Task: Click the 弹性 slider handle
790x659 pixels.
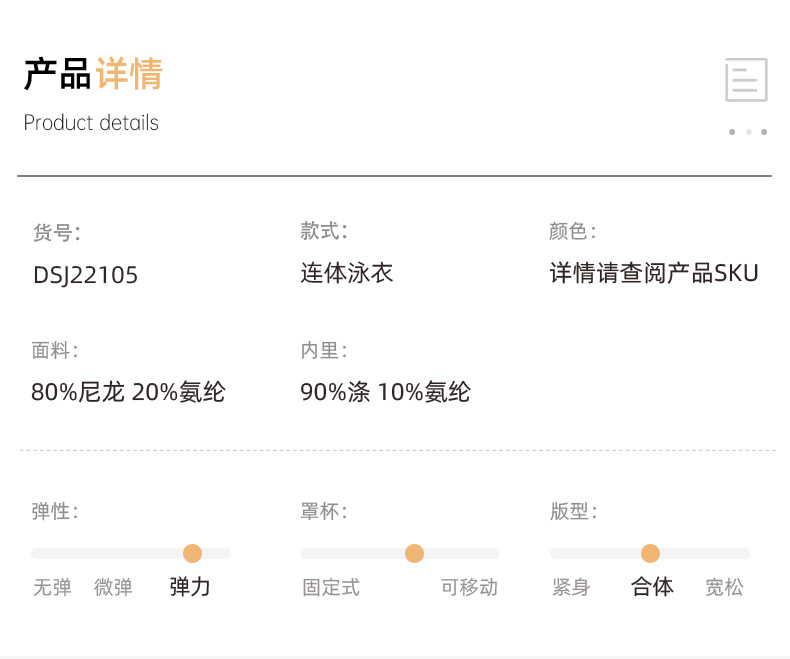Action: click(192, 553)
